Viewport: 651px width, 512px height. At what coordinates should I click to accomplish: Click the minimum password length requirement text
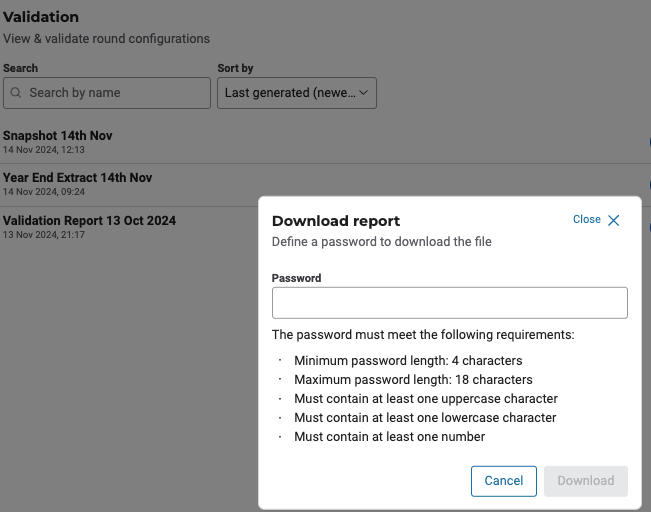click(x=408, y=360)
